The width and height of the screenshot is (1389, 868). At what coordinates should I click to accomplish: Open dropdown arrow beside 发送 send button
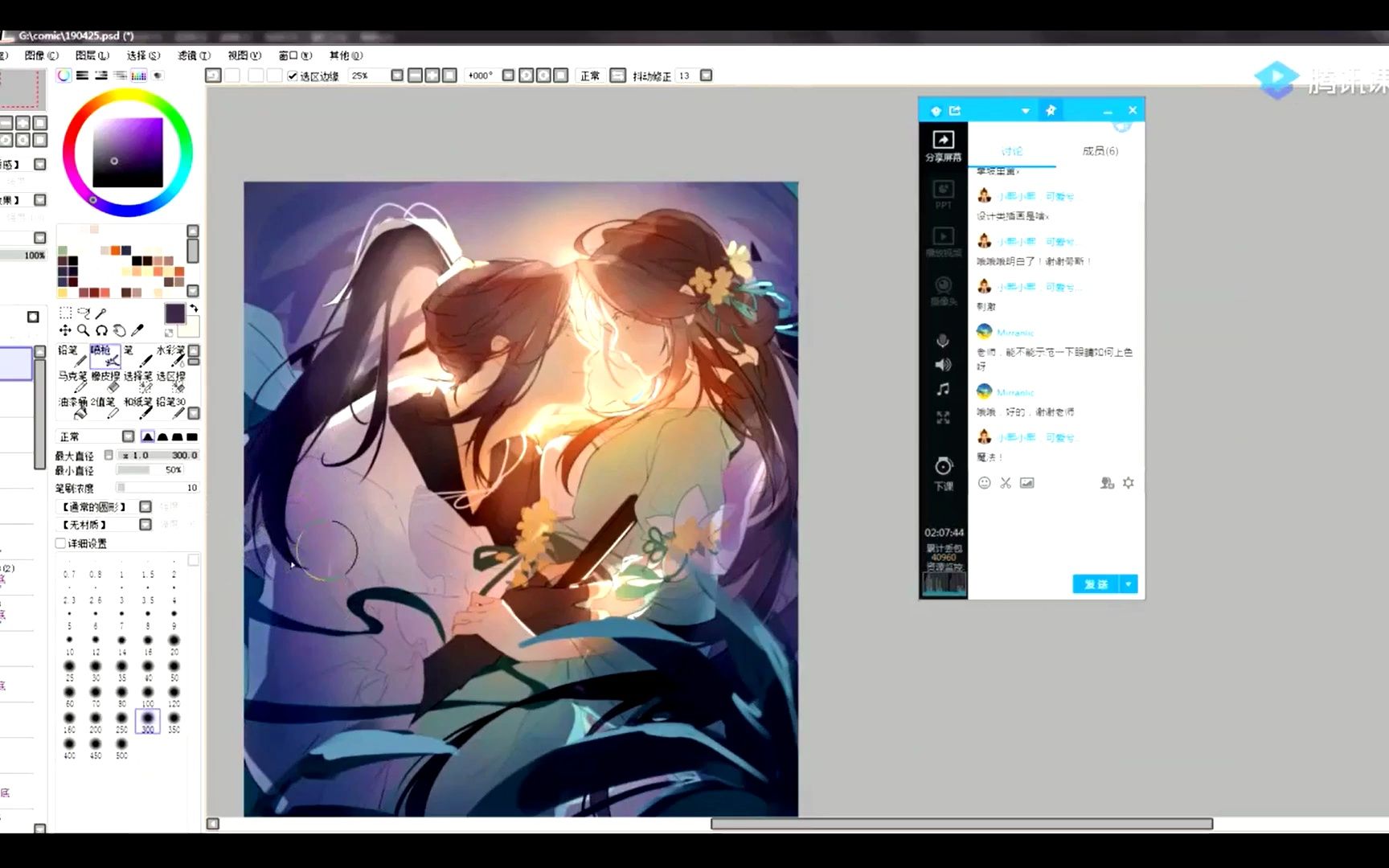1129,584
